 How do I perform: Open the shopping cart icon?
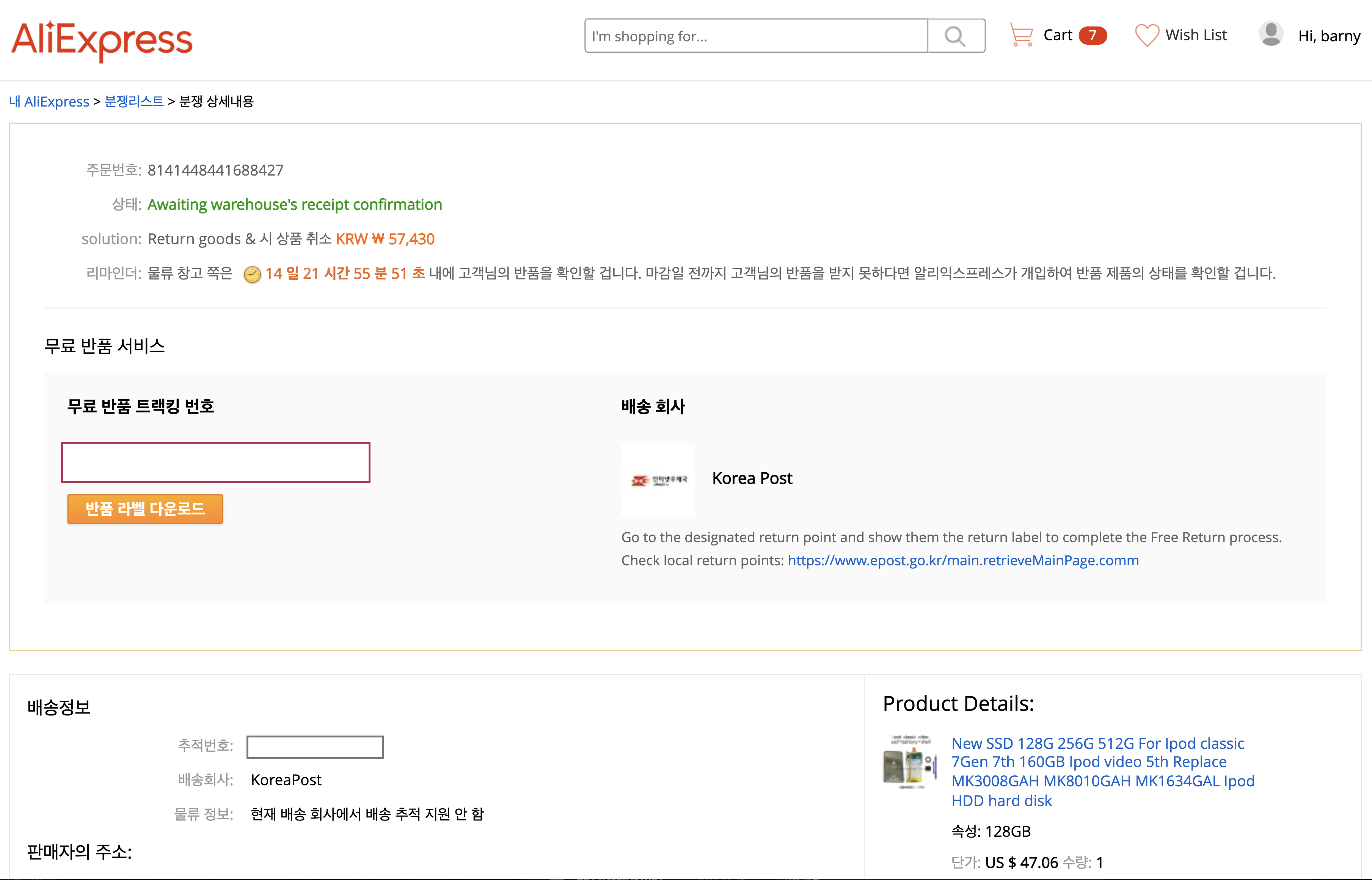(x=1021, y=35)
